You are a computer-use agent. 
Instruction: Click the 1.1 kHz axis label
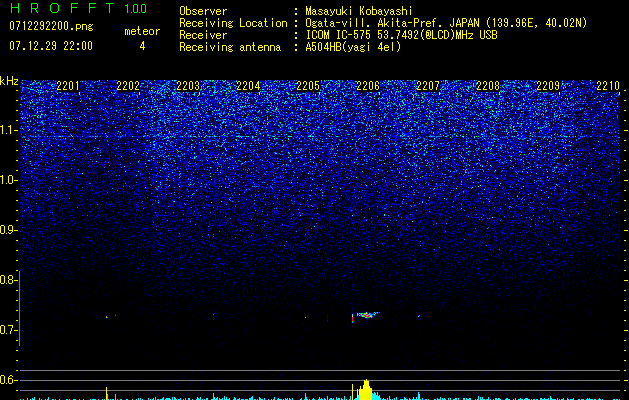click(x=8, y=130)
